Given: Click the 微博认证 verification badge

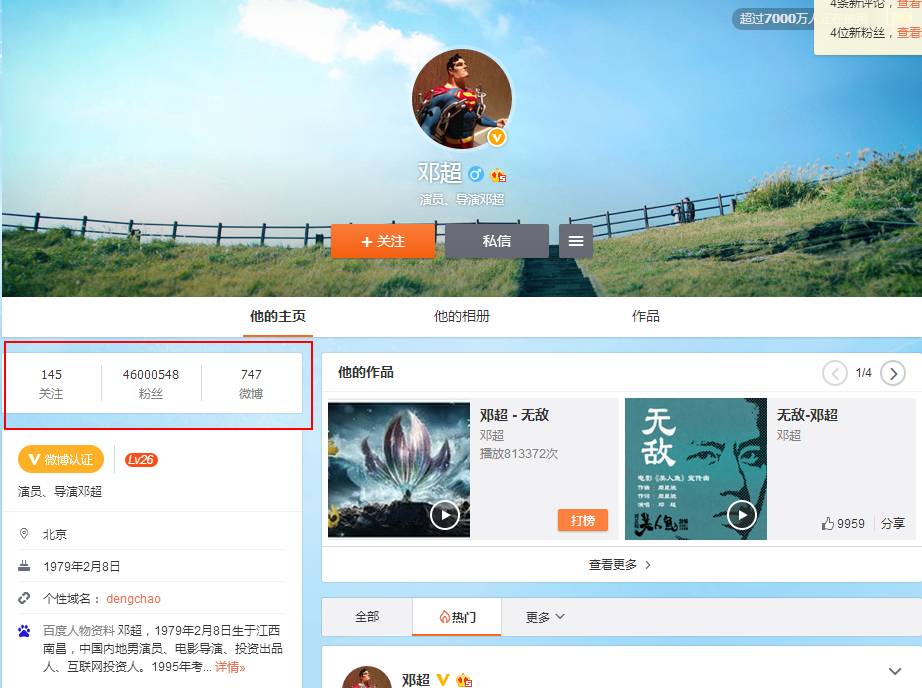Looking at the screenshot, I should point(61,459).
